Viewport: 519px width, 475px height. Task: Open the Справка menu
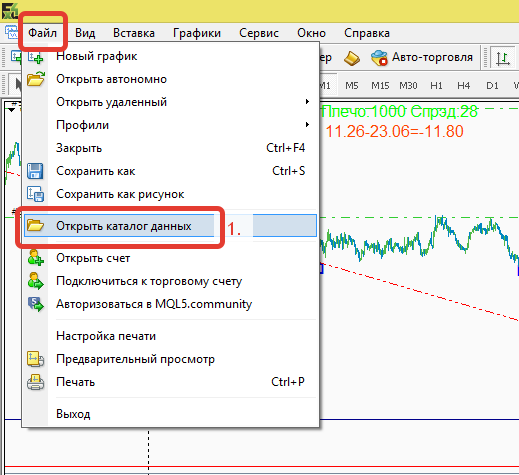pyautogui.click(x=367, y=33)
